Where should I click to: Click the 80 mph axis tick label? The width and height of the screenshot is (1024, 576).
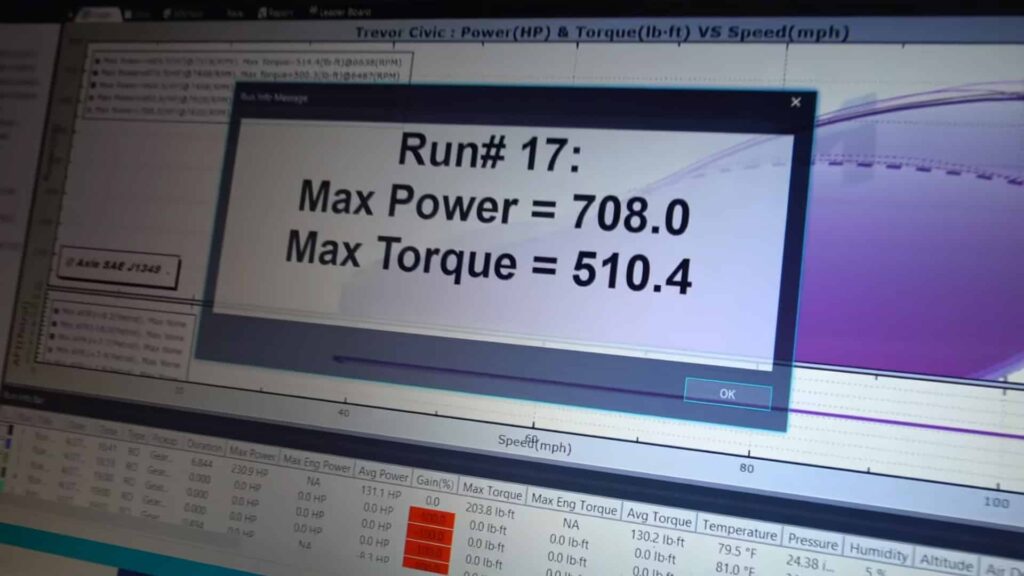click(x=746, y=468)
